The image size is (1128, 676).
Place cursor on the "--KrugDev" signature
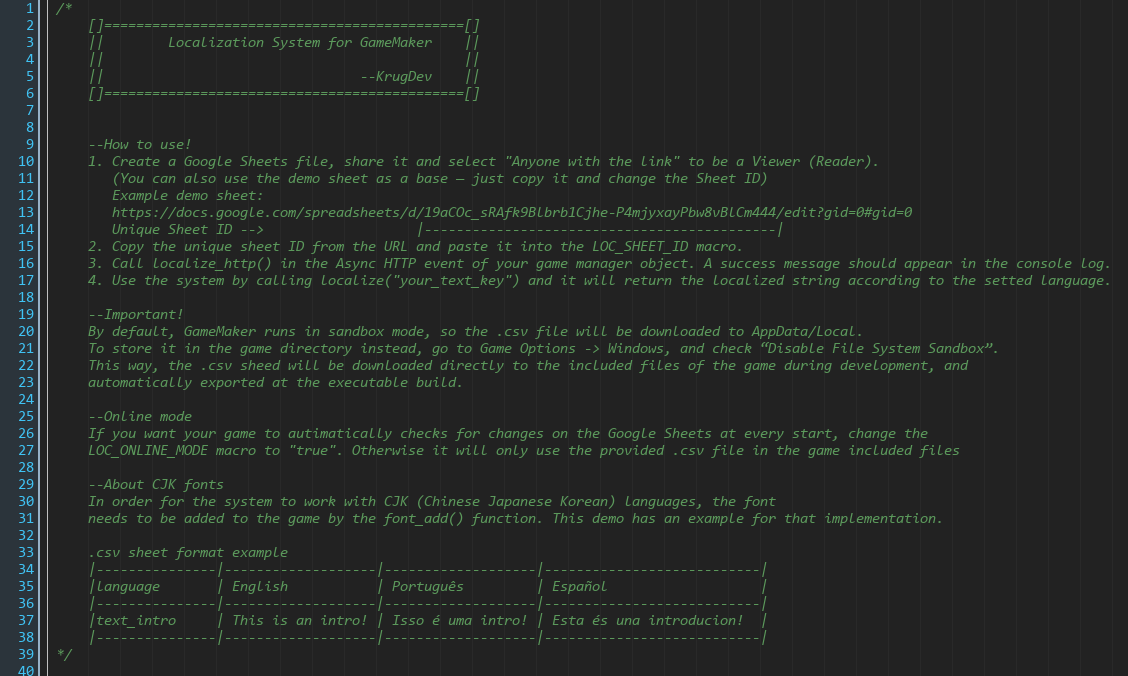pyautogui.click(x=396, y=76)
